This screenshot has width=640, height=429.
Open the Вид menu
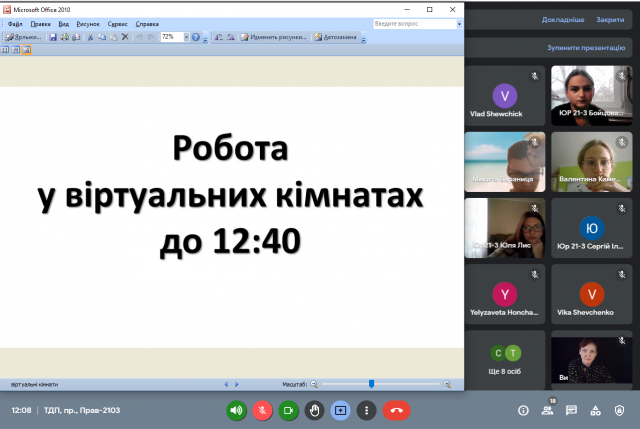click(x=64, y=24)
